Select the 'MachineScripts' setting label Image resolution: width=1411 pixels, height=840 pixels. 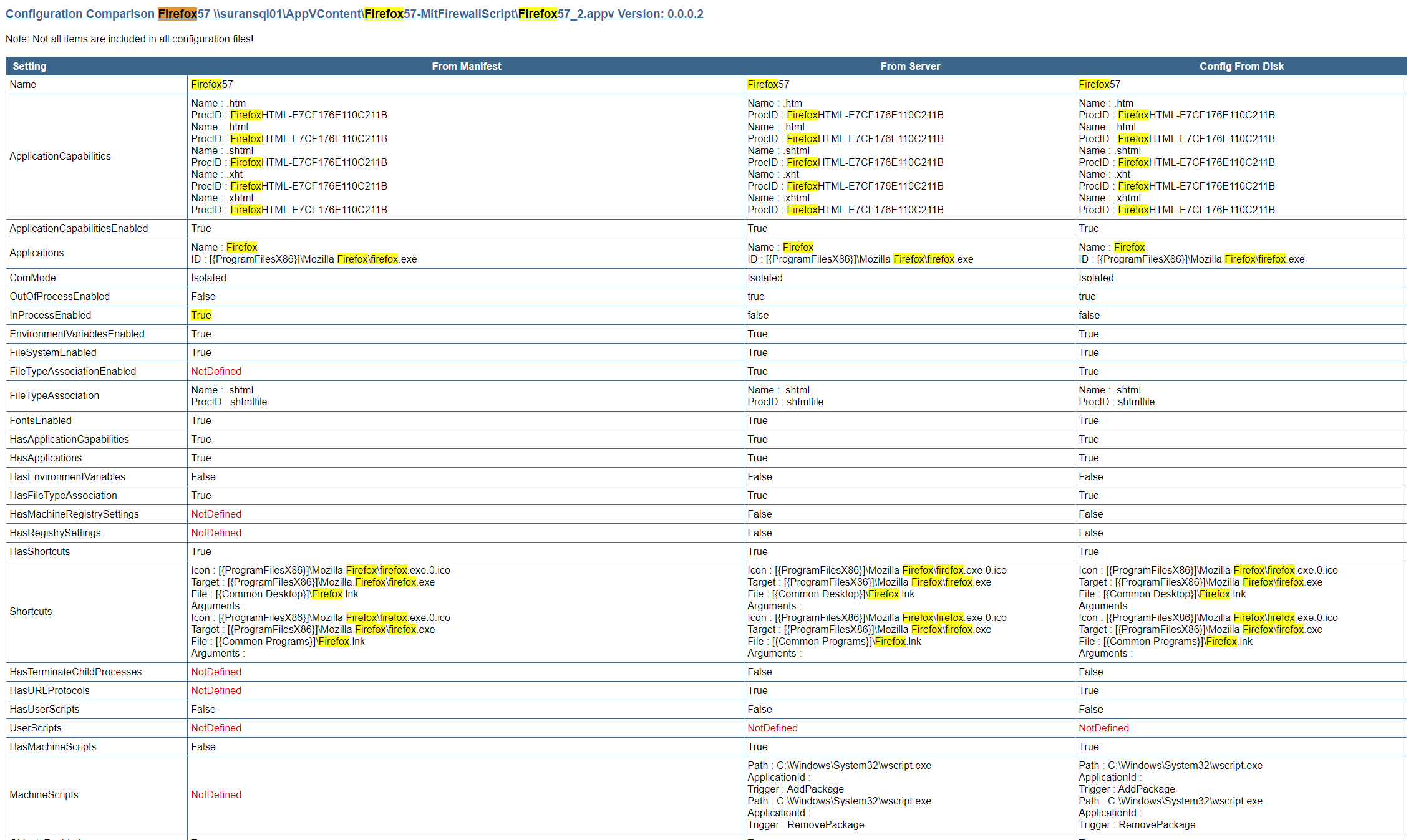pyautogui.click(x=44, y=794)
